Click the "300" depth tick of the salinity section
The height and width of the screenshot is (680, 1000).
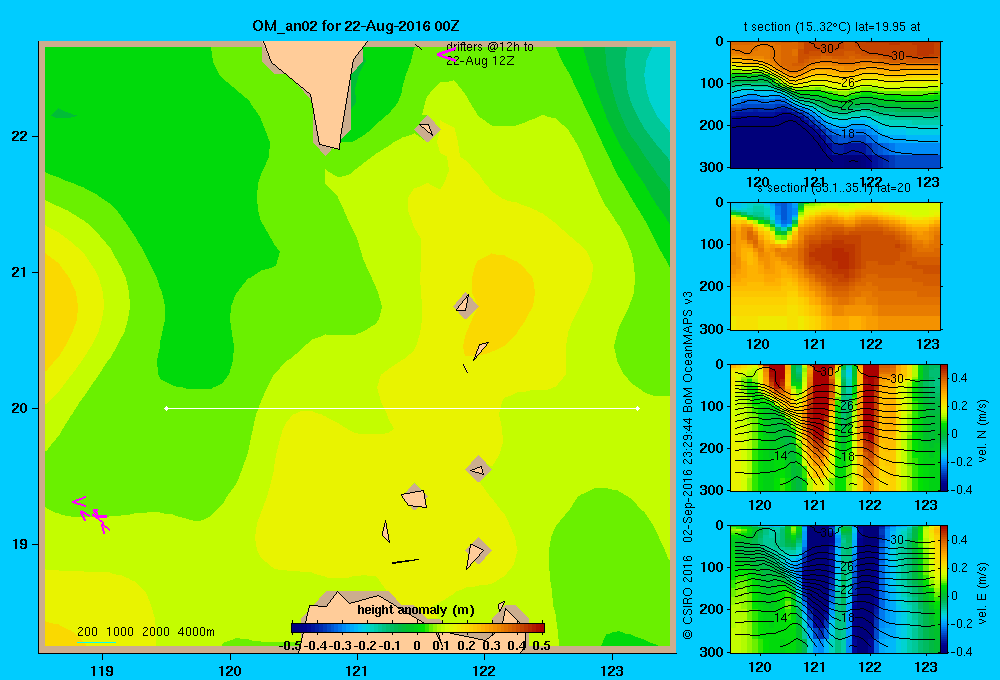tap(713, 329)
